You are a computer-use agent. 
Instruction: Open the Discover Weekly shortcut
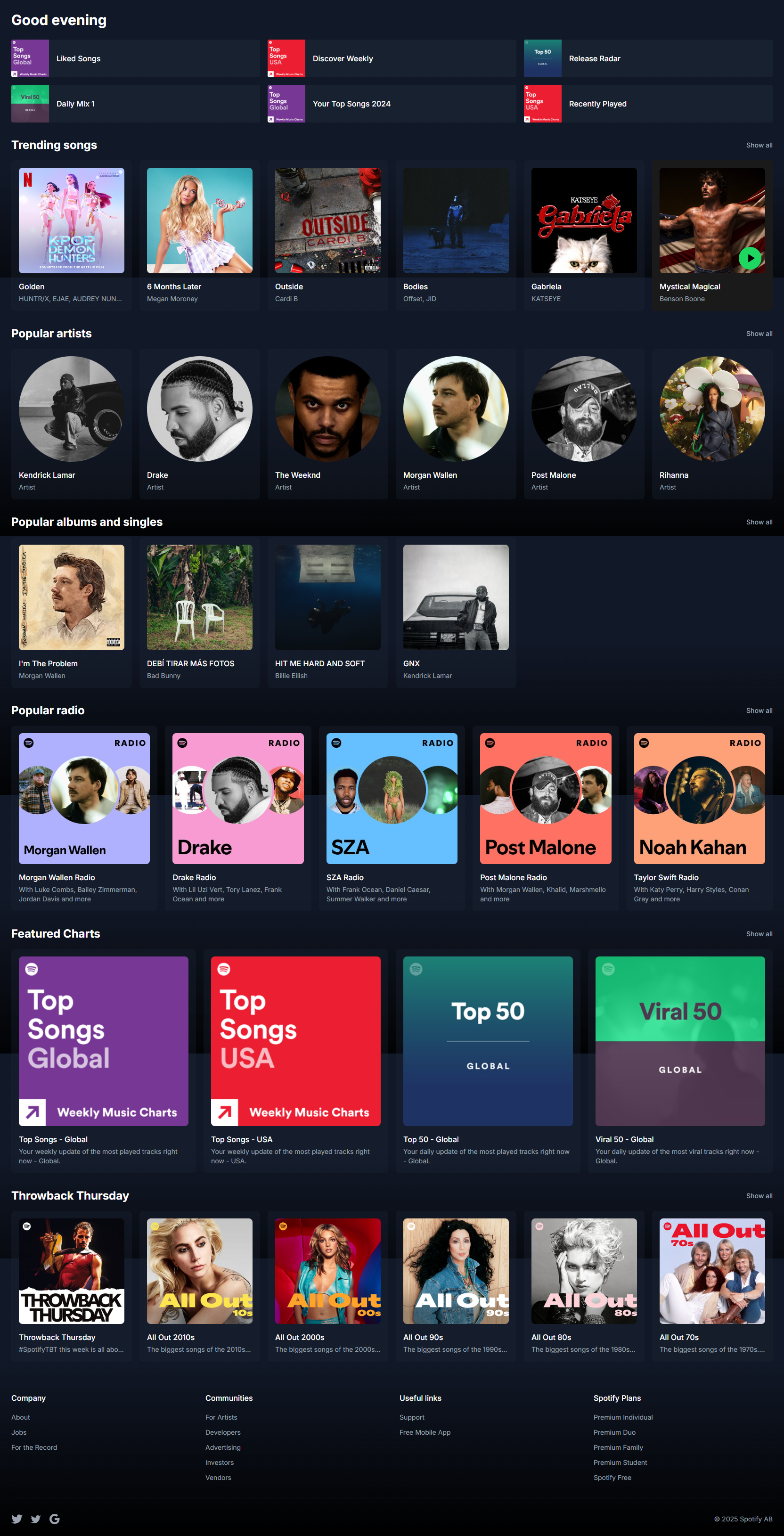point(392,58)
